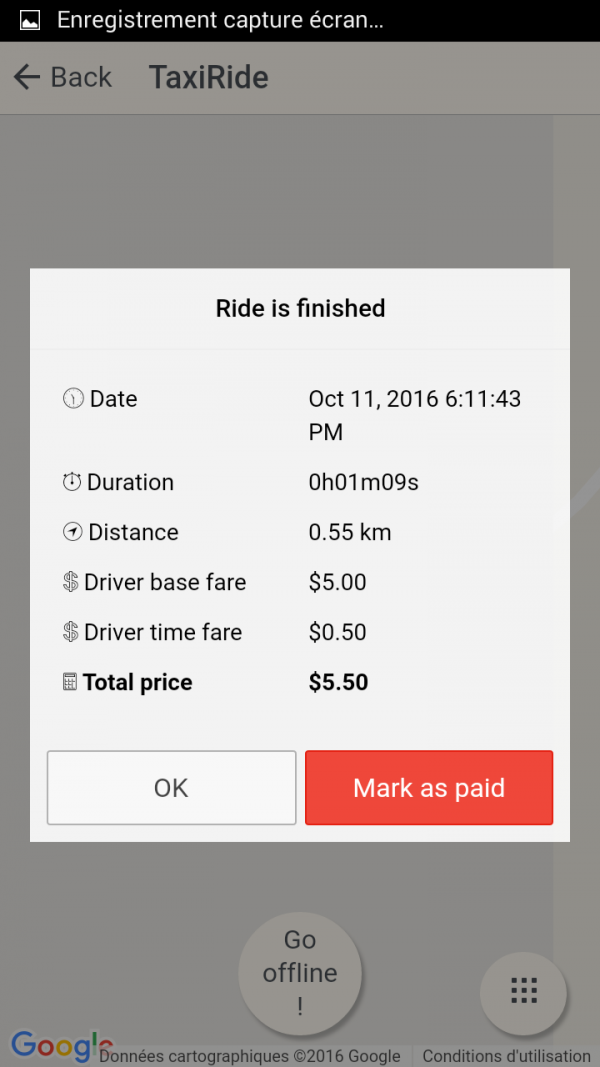
Task: Tap the screenshot notification image icon
Action: (30, 20)
